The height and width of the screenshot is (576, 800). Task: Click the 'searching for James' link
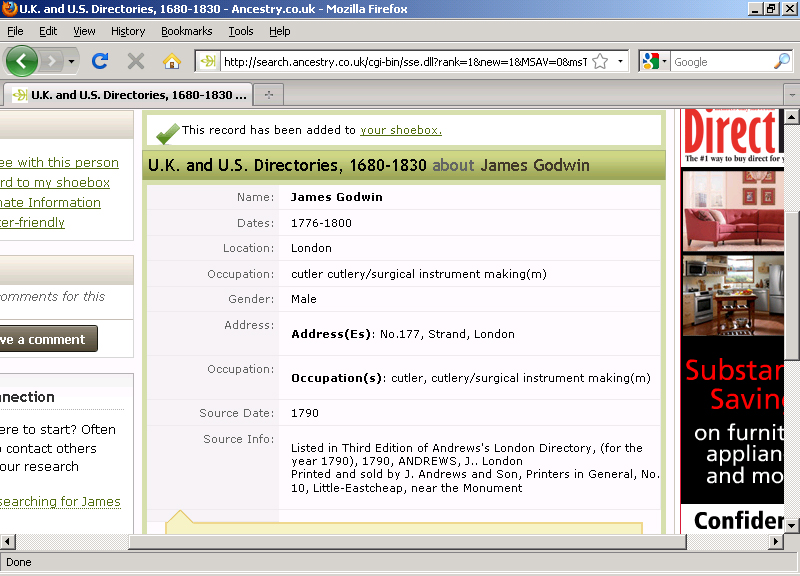[x=60, y=502]
